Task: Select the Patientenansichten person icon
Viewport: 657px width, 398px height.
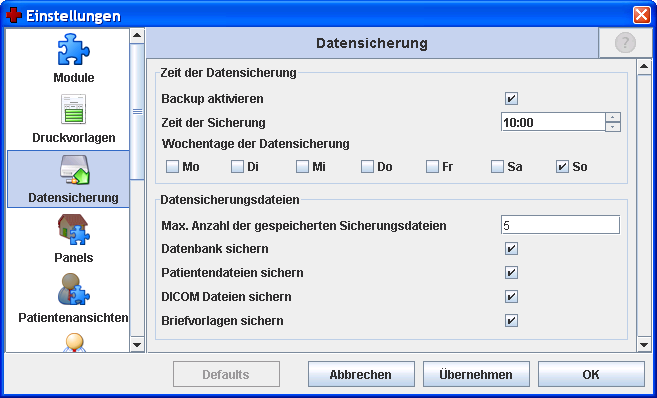Action: [x=74, y=289]
